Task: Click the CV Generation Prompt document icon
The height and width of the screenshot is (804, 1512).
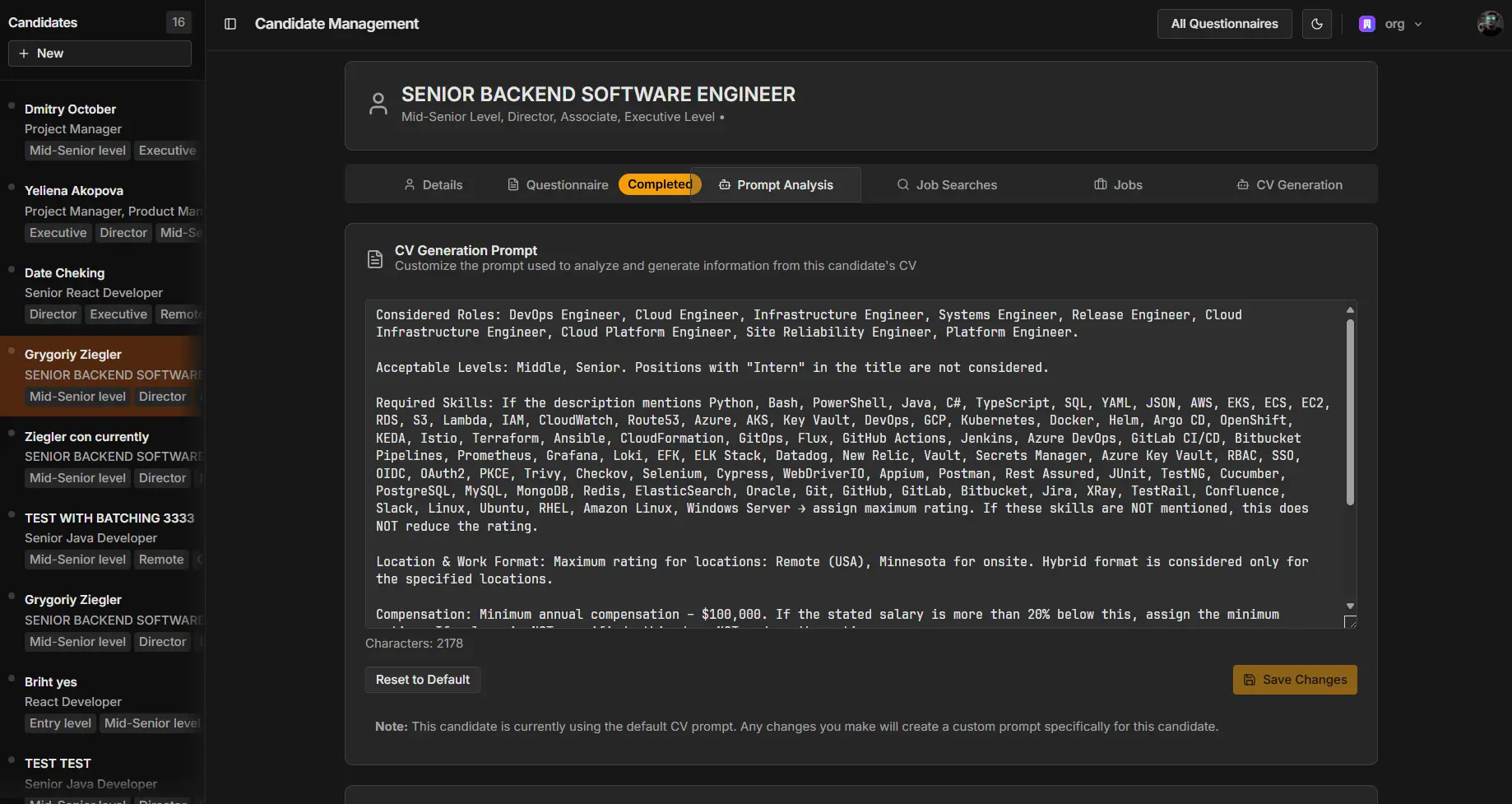Action: click(x=375, y=259)
